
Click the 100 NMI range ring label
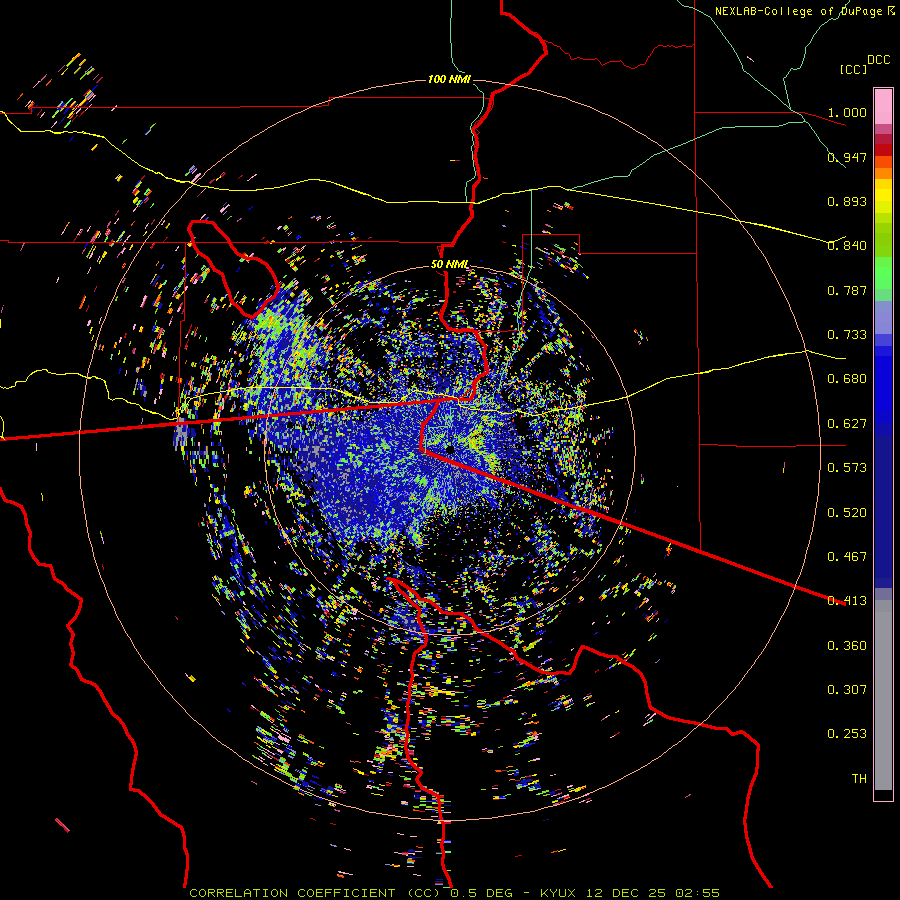449,79
